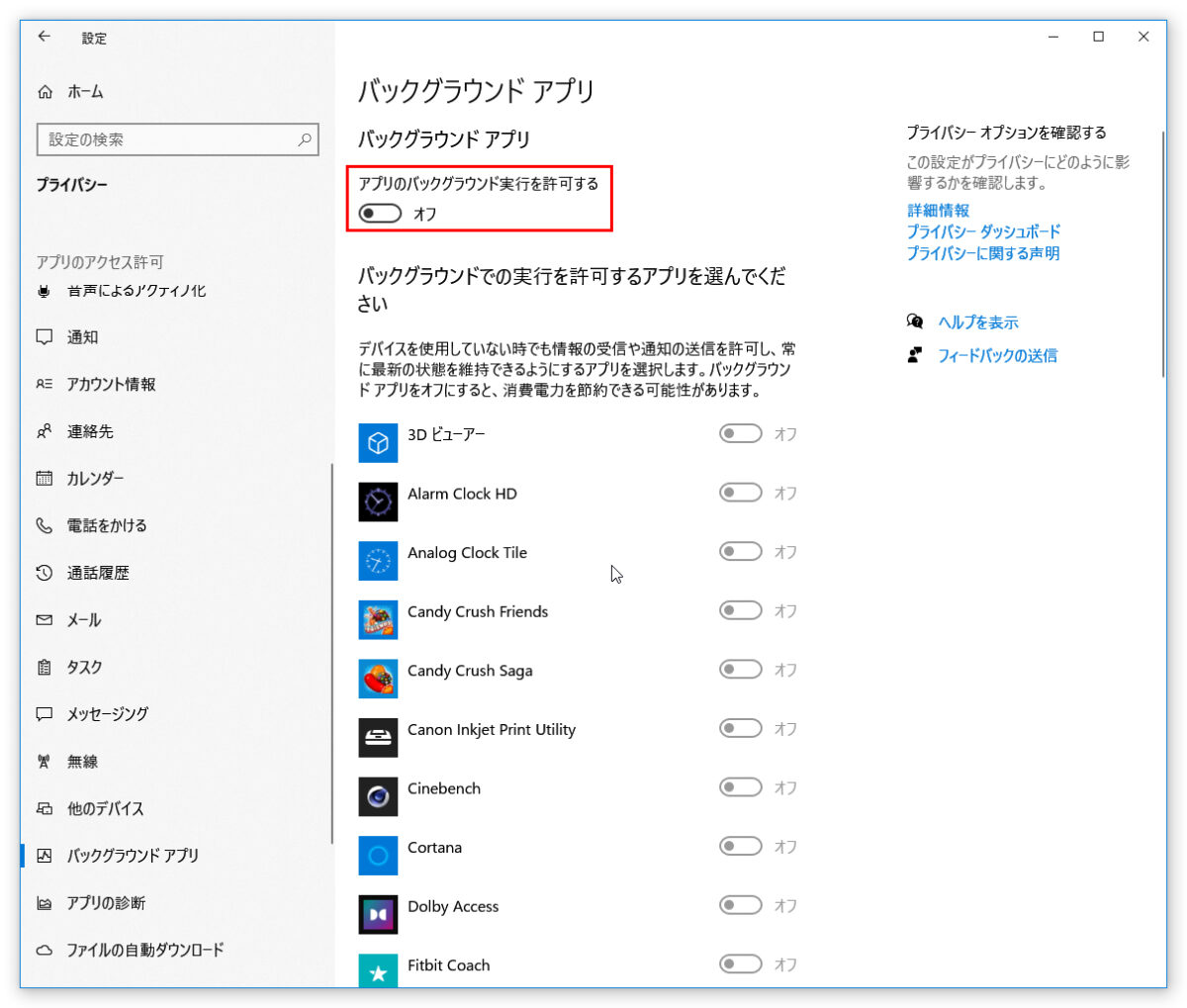
Task: Click the アプリの診断 chart icon
Action: point(44,903)
